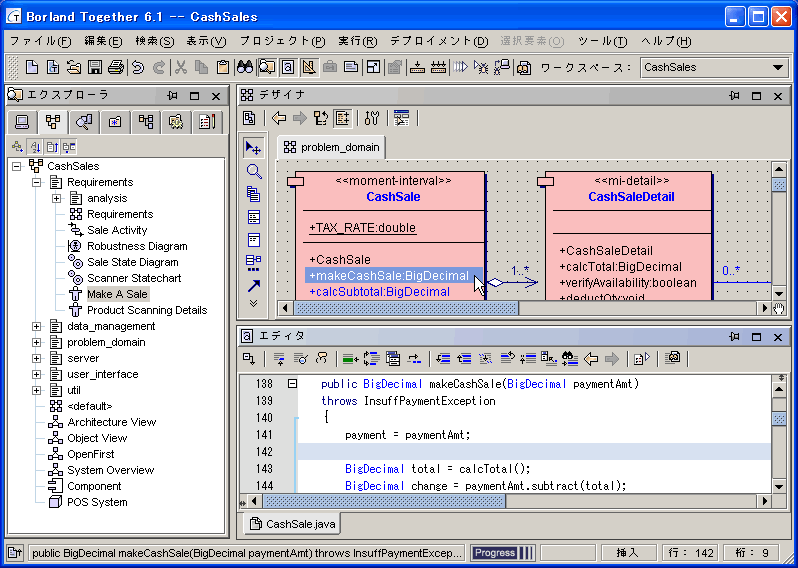798x568 pixels.
Task: Click the Print icon in main toolbar
Action: tap(115, 67)
